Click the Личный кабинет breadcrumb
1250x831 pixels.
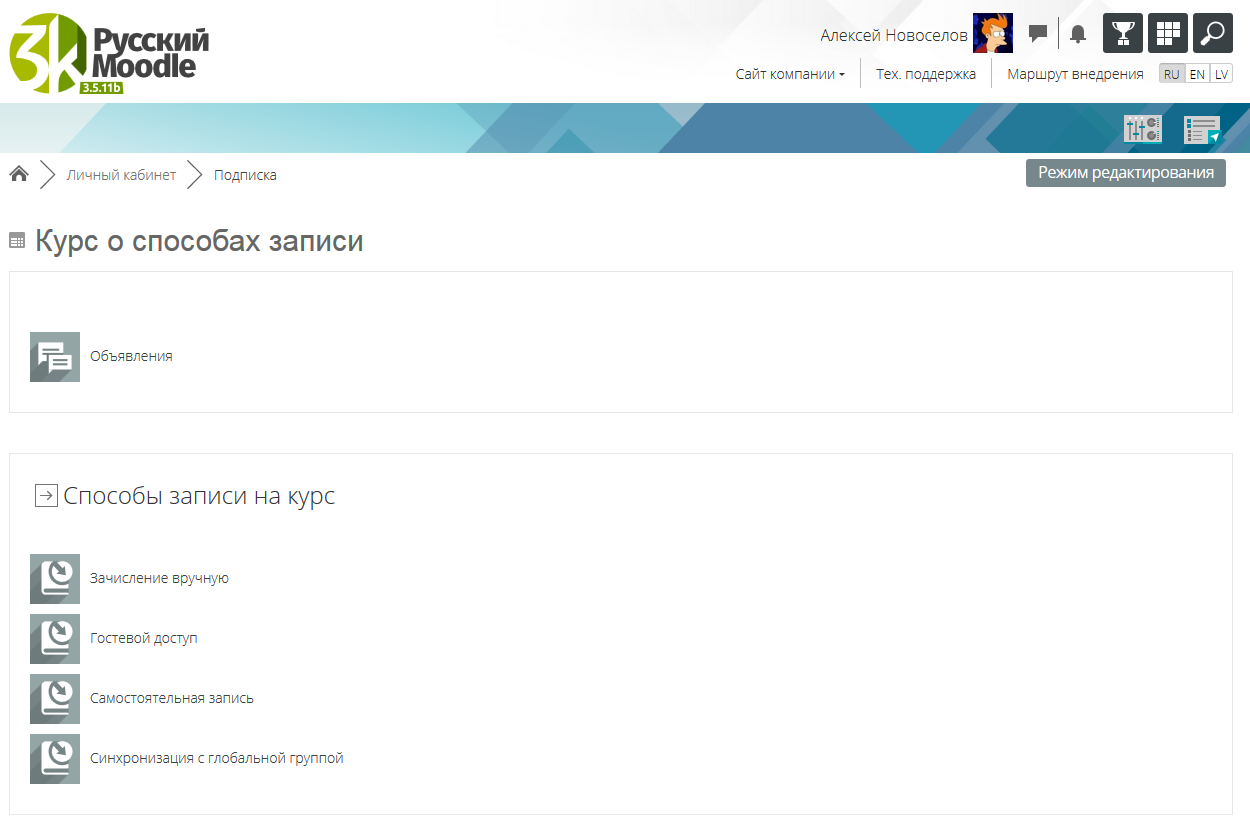point(121,175)
